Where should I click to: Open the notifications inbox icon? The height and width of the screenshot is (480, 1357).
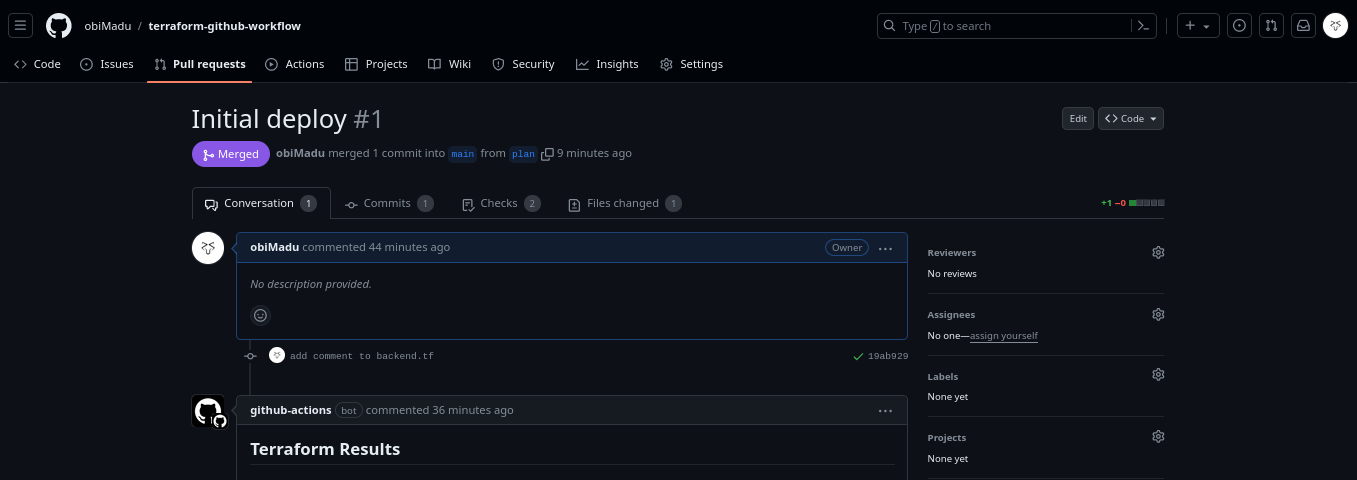coord(1303,26)
